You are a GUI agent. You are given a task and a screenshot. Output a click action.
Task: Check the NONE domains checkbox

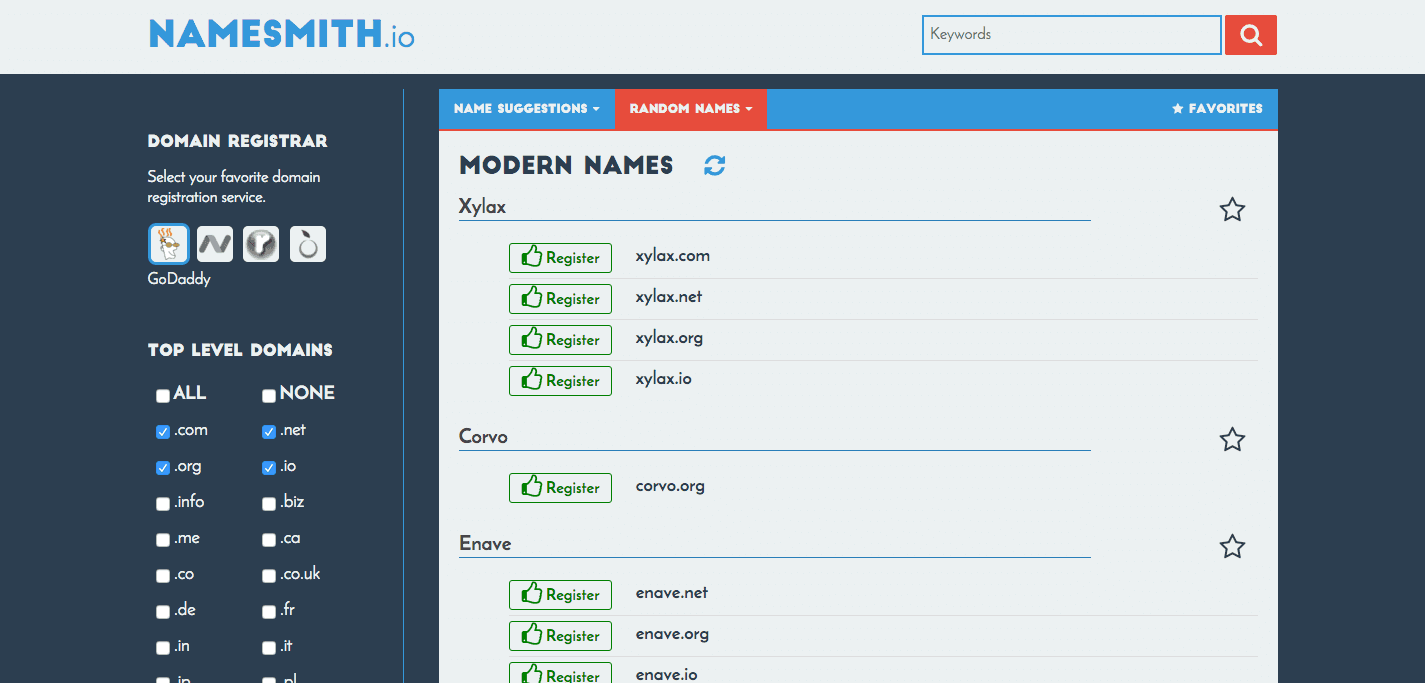pos(269,396)
